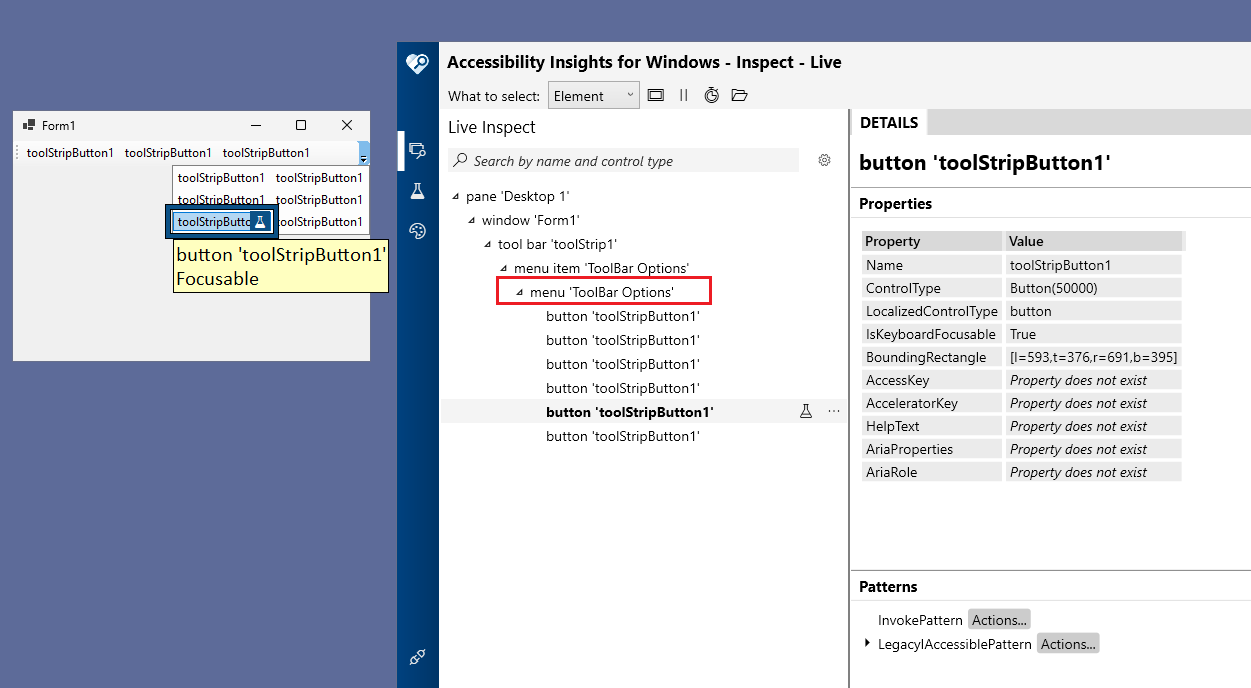This screenshot has width=1251, height=688.
Task: Click the beaker test icon beside selected button
Action: [806, 410]
